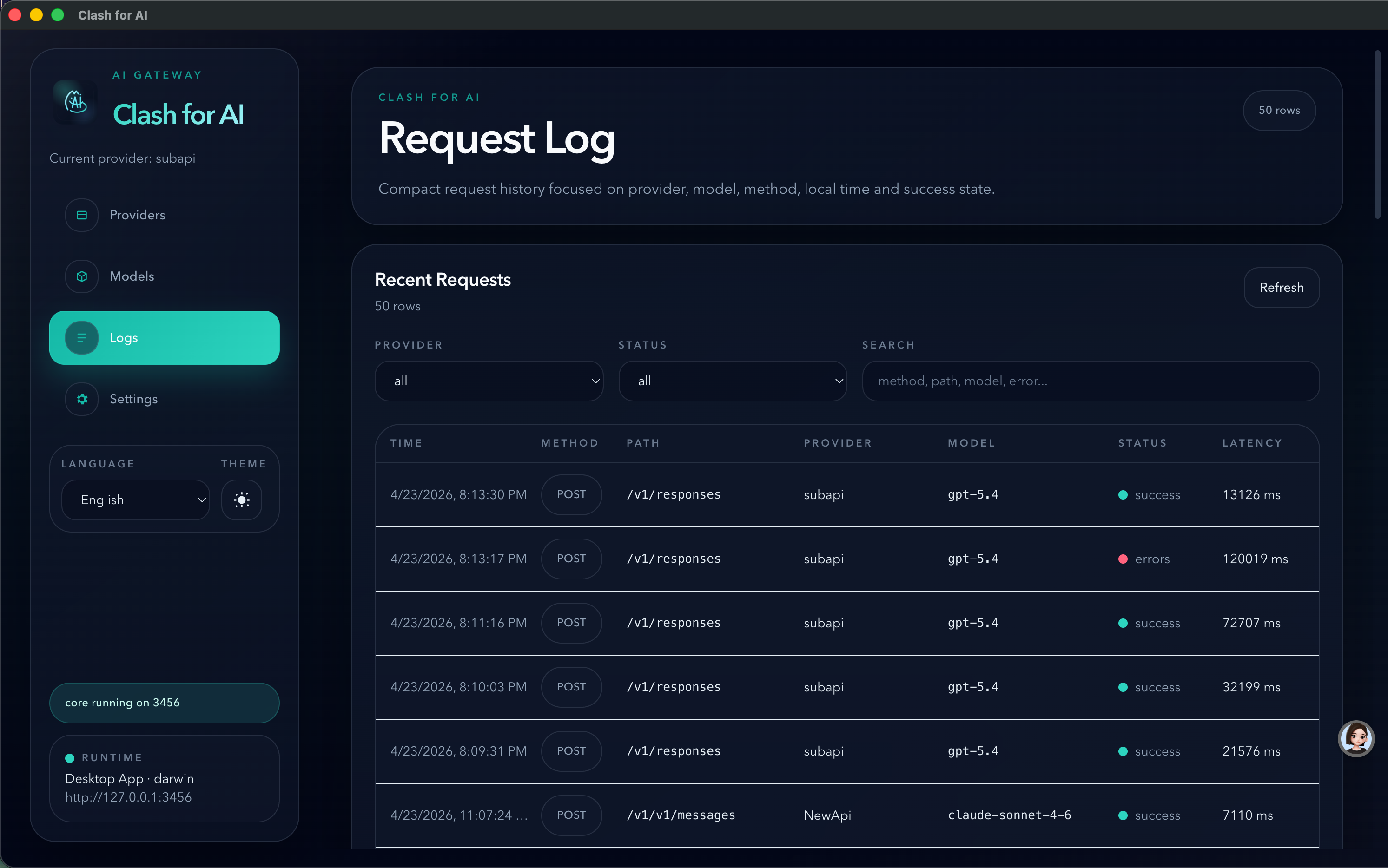This screenshot has width=1388, height=868.
Task: Click the floating avatar assistant icon
Action: 1356,738
